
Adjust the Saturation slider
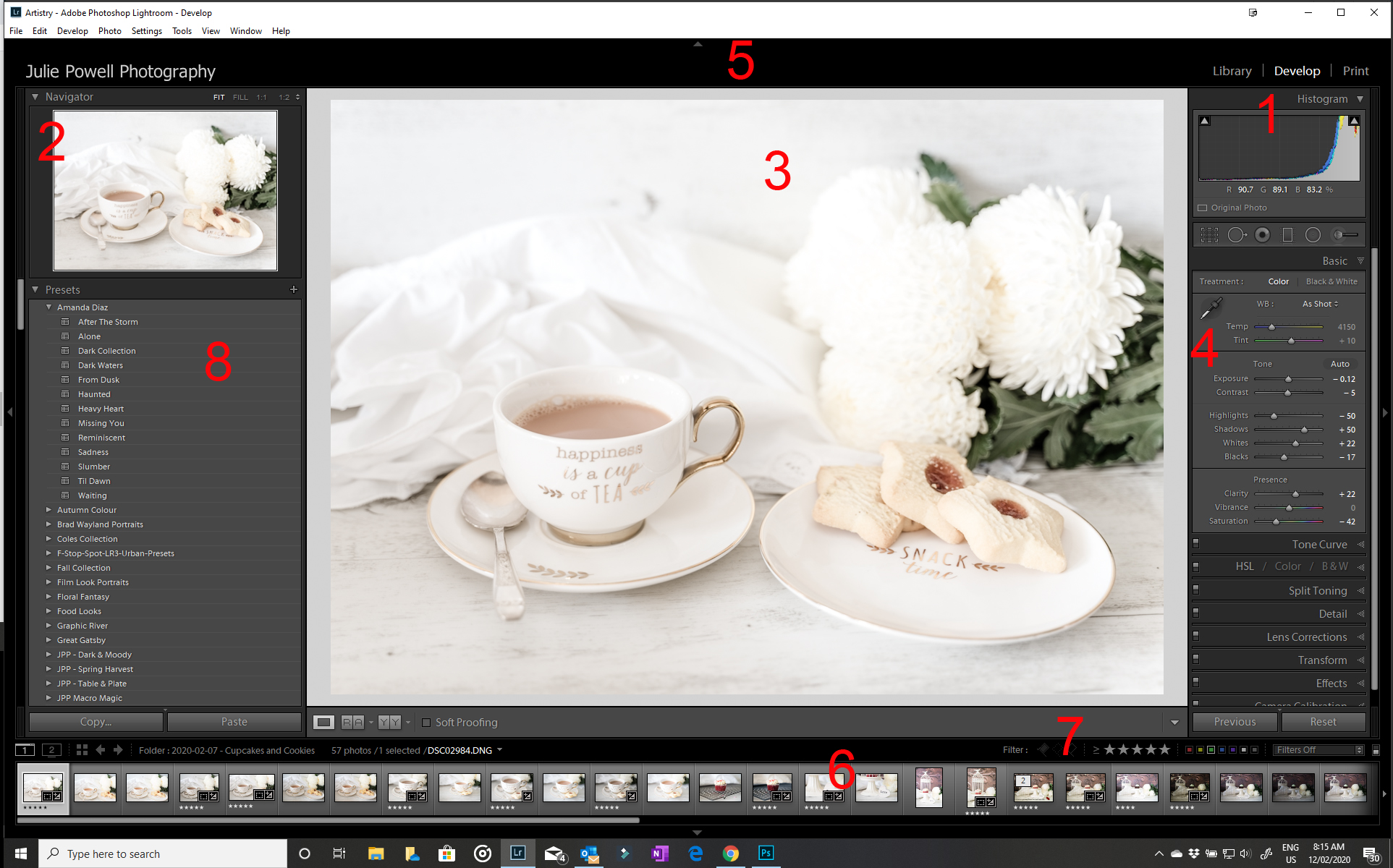coord(1276,522)
